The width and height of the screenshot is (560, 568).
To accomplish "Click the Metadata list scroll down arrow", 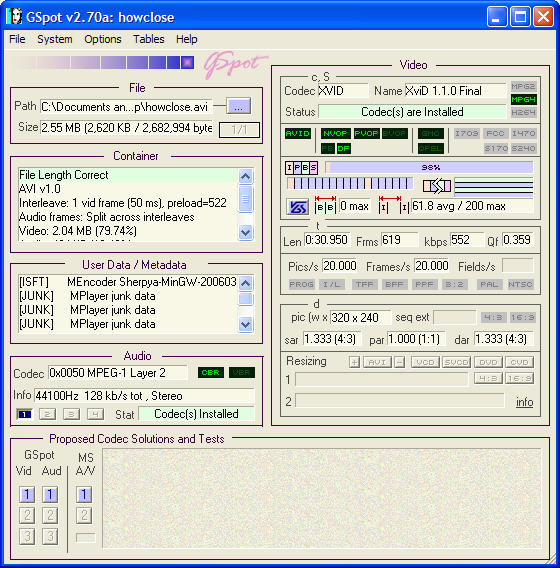I will pos(245,325).
